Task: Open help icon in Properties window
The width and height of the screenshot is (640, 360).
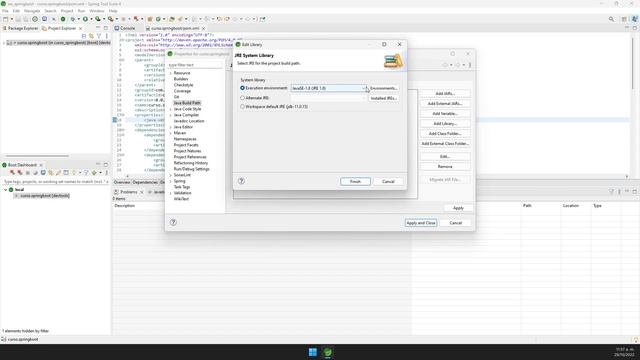Action: (x=173, y=222)
